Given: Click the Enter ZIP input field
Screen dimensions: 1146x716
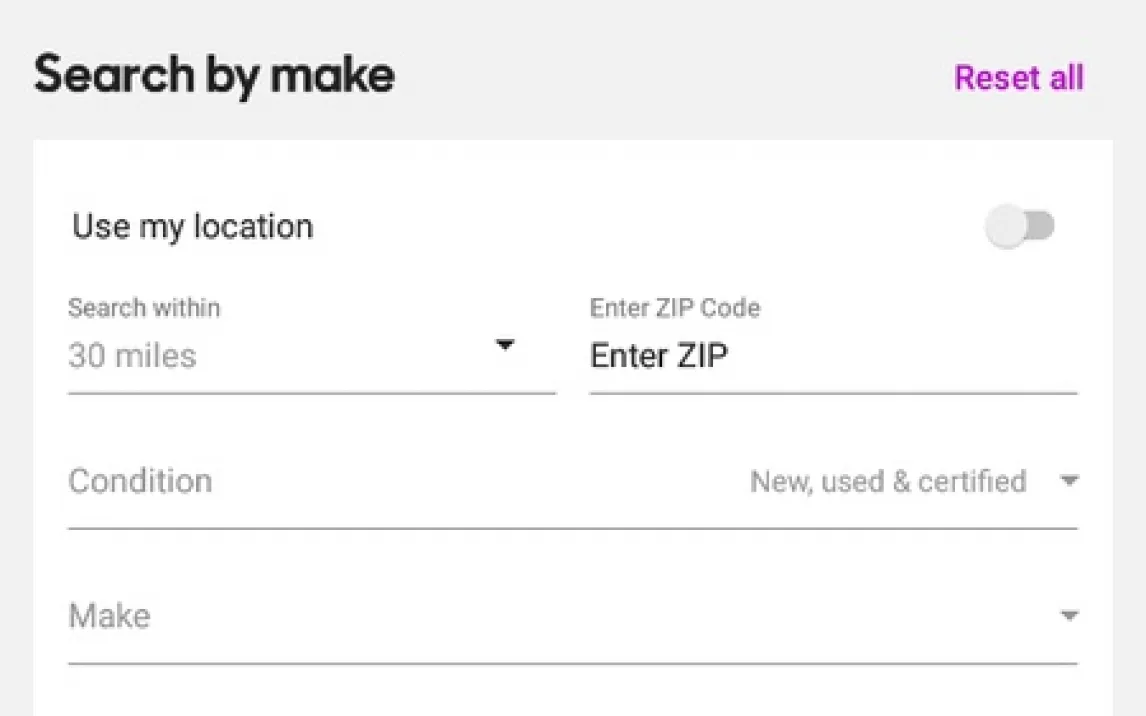Looking at the screenshot, I should 832,356.
